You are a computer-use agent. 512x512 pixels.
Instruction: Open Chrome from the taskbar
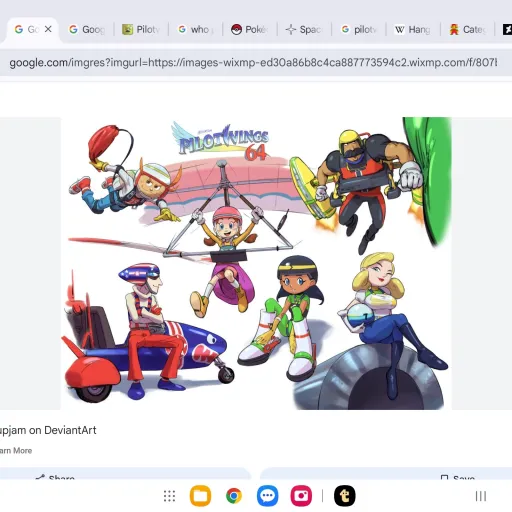click(234, 496)
